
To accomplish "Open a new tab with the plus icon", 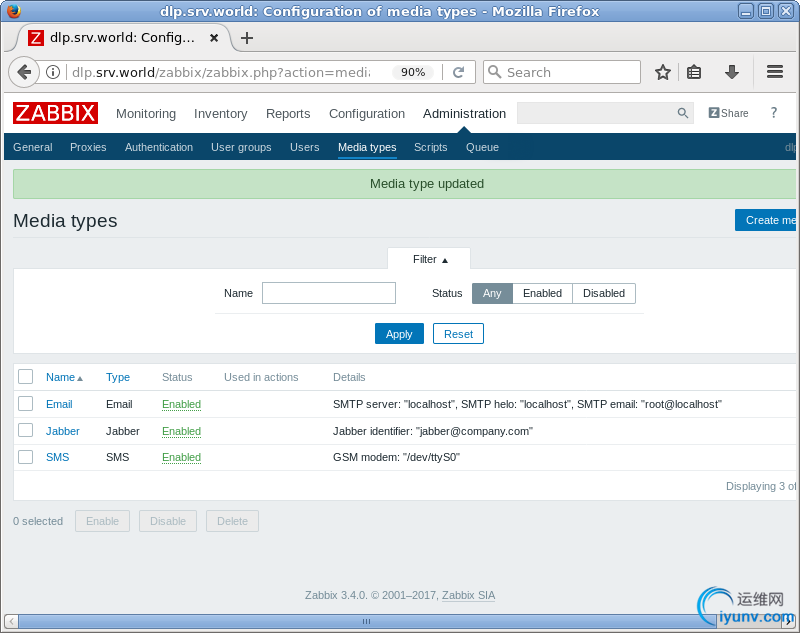I will coord(246,38).
